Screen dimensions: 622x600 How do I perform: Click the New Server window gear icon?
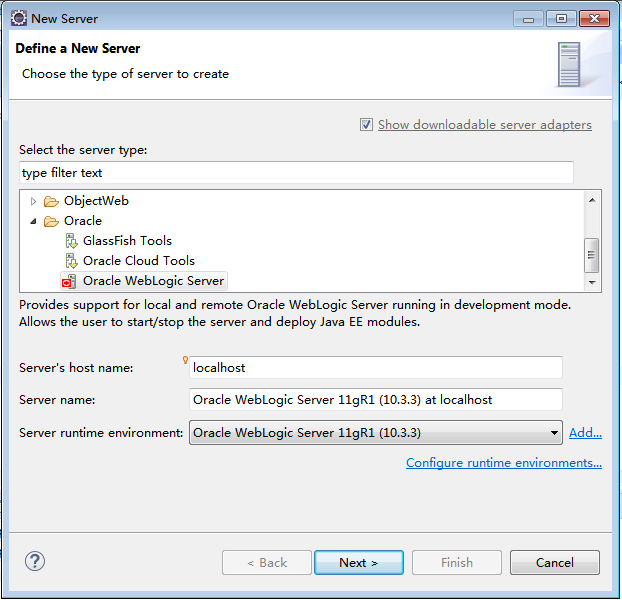[x=19, y=18]
